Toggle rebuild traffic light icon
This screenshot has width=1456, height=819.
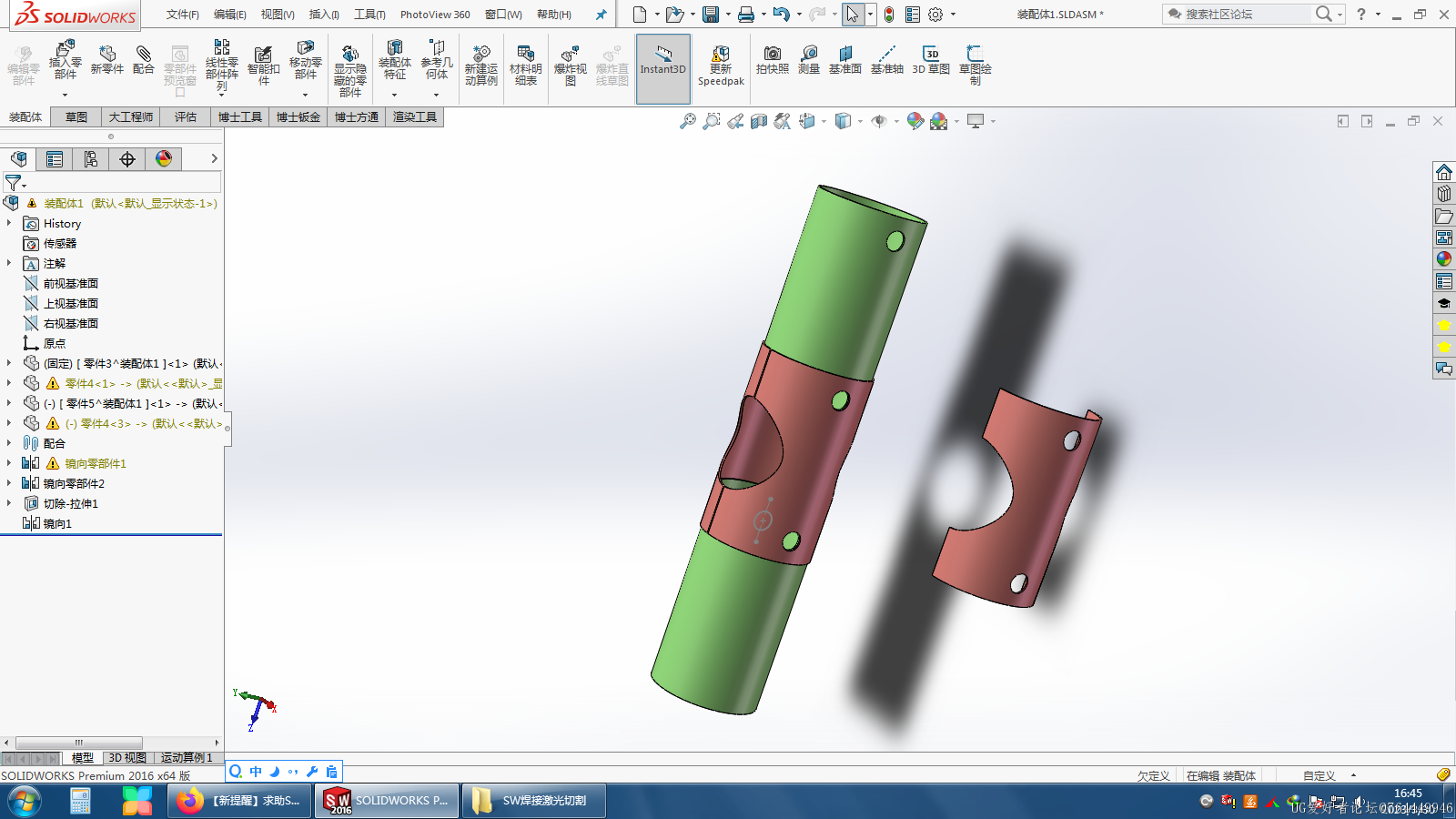pos(889,15)
